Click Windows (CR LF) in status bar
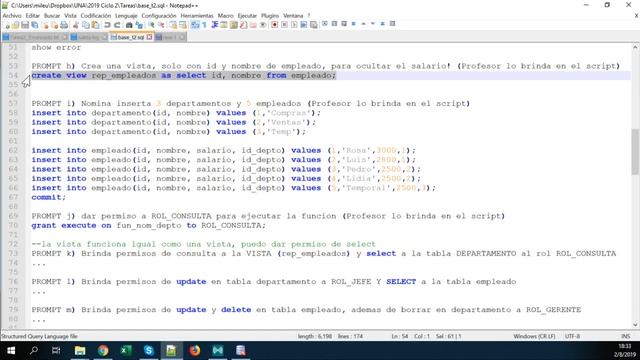This screenshot has width=640, height=360. tap(534, 336)
